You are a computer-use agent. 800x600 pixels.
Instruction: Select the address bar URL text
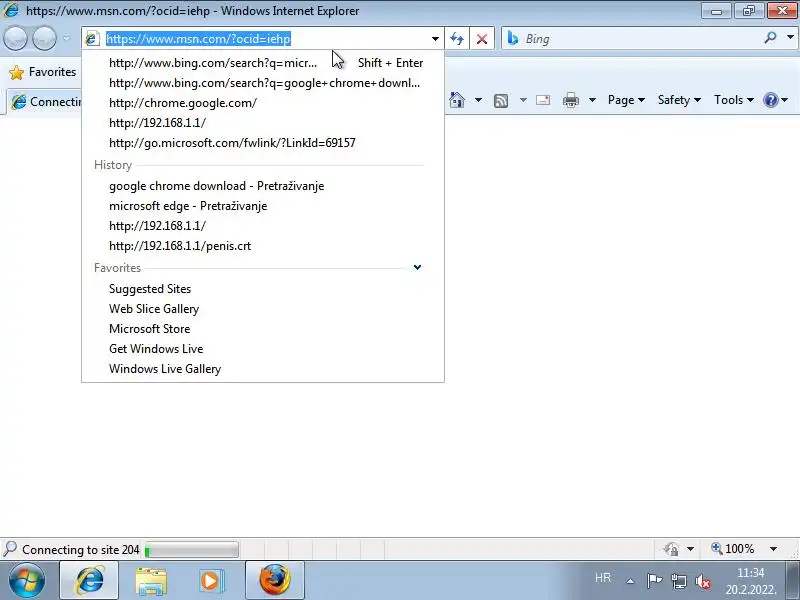[x=198, y=39]
